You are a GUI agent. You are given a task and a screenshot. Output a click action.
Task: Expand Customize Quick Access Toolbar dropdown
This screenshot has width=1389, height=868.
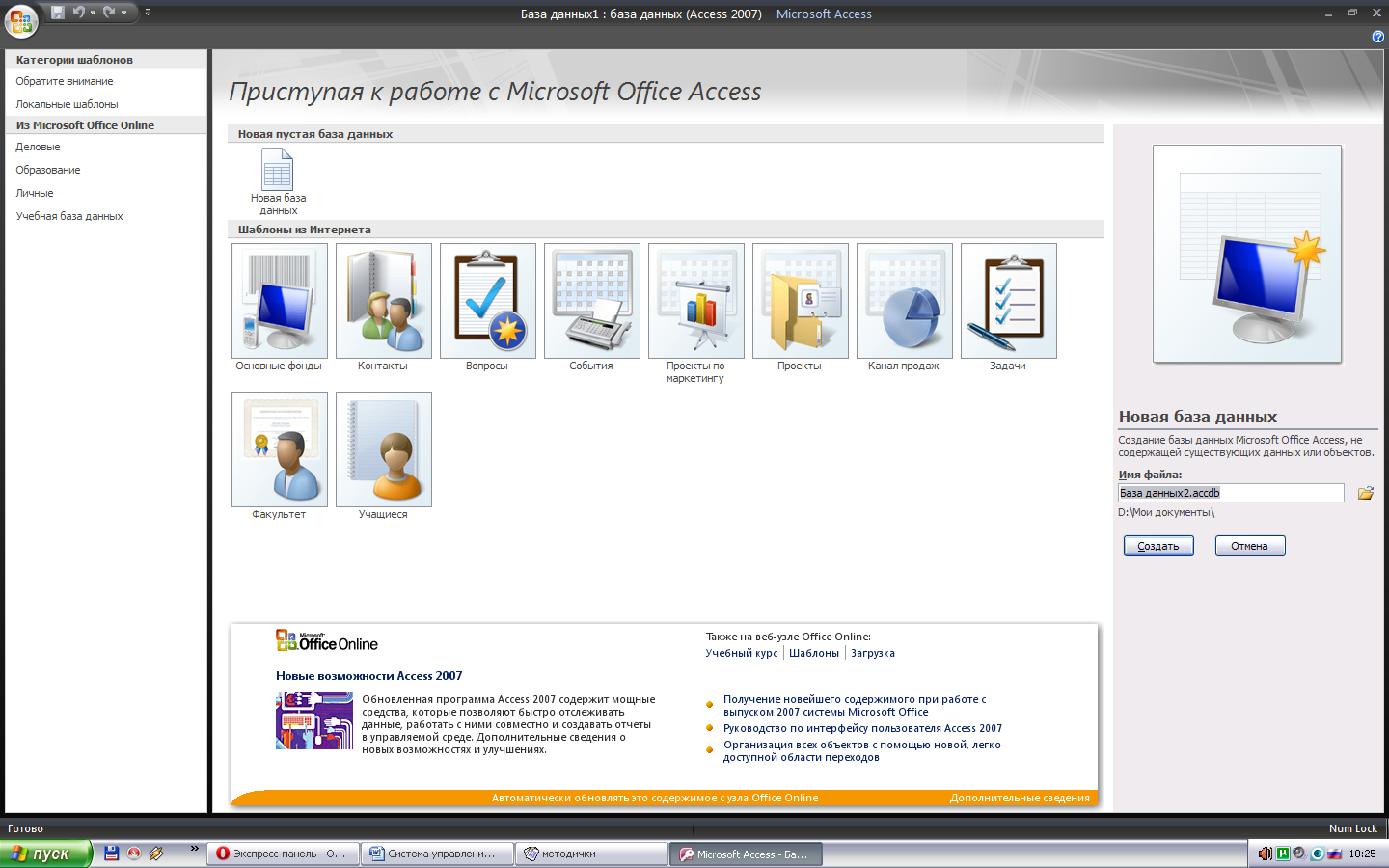tap(148, 13)
